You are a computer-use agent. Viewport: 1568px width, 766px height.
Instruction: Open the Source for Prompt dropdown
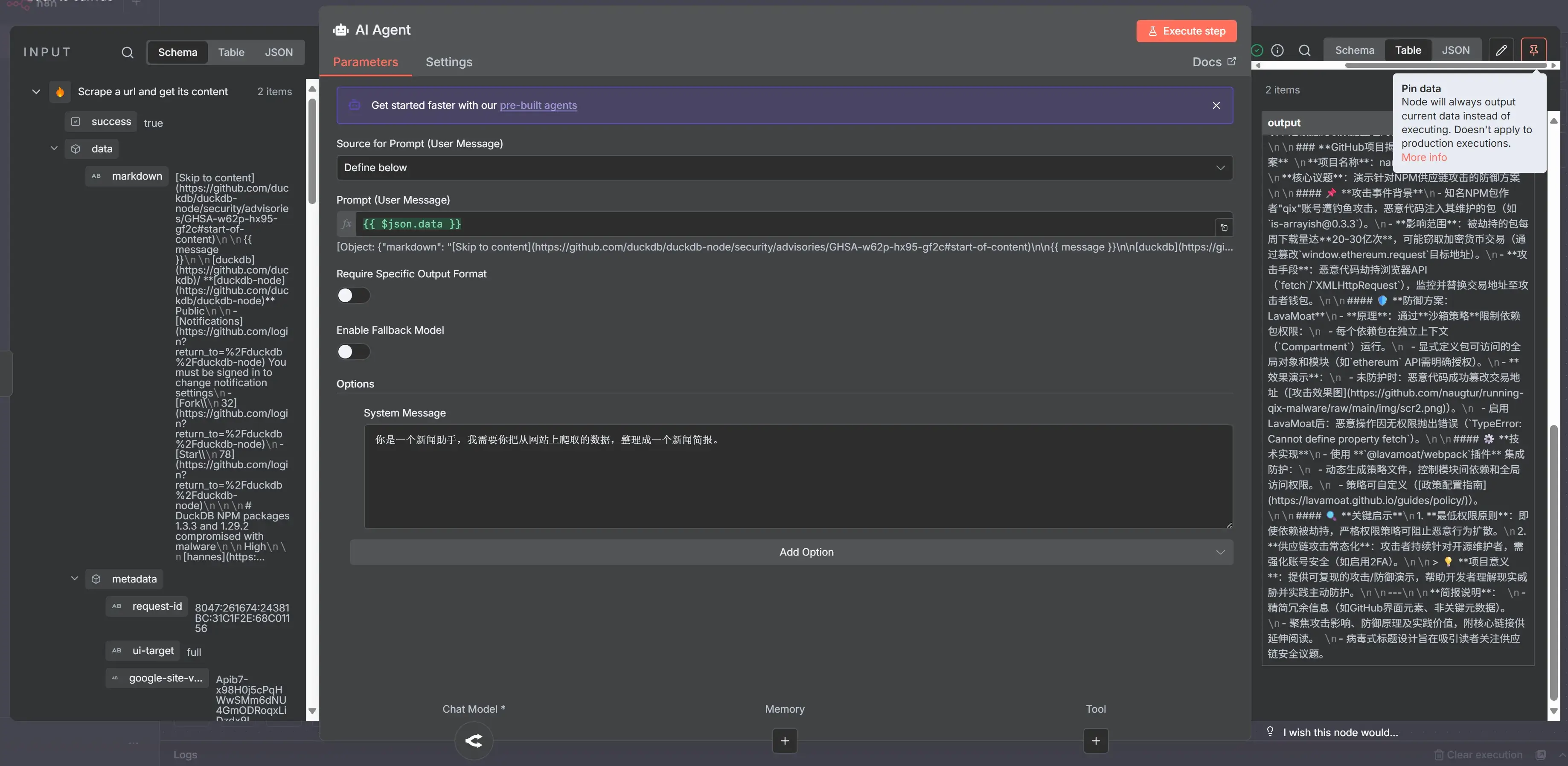785,168
